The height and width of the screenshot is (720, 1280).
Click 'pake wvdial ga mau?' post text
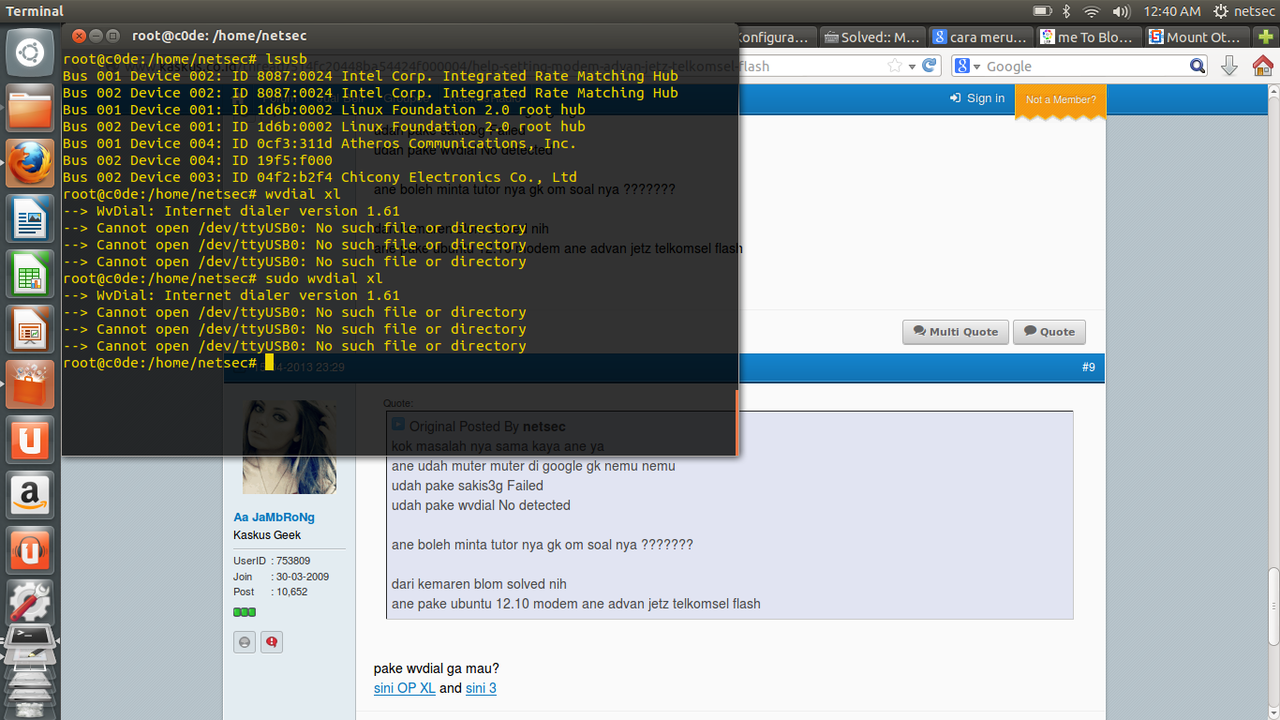point(436,668)
